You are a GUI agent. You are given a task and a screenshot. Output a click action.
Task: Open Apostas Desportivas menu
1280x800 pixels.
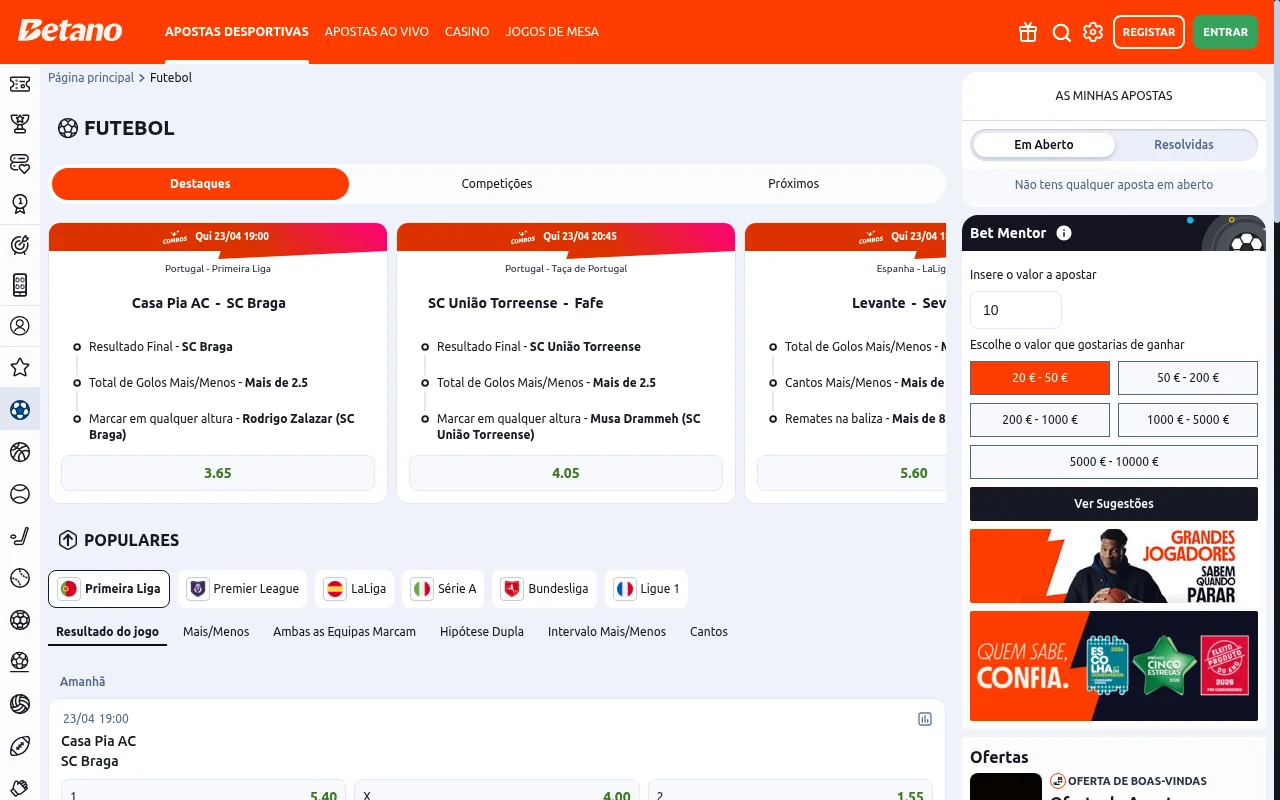coord(237,32)
